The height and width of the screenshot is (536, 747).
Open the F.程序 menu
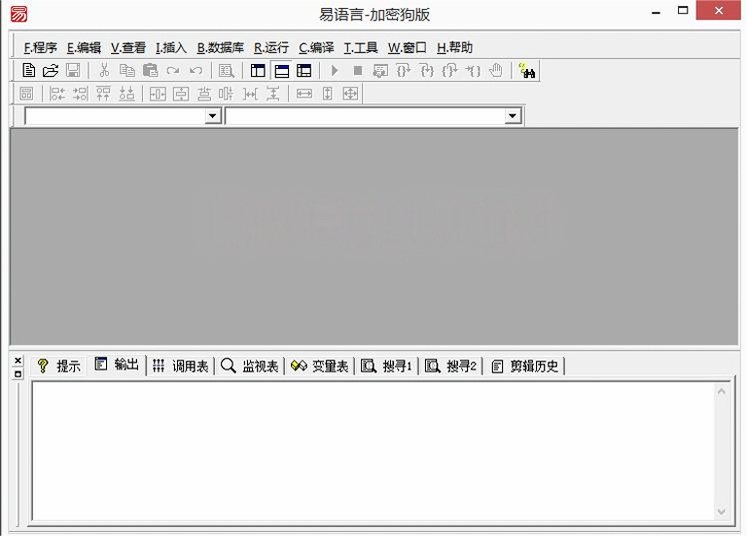[40, 48]
